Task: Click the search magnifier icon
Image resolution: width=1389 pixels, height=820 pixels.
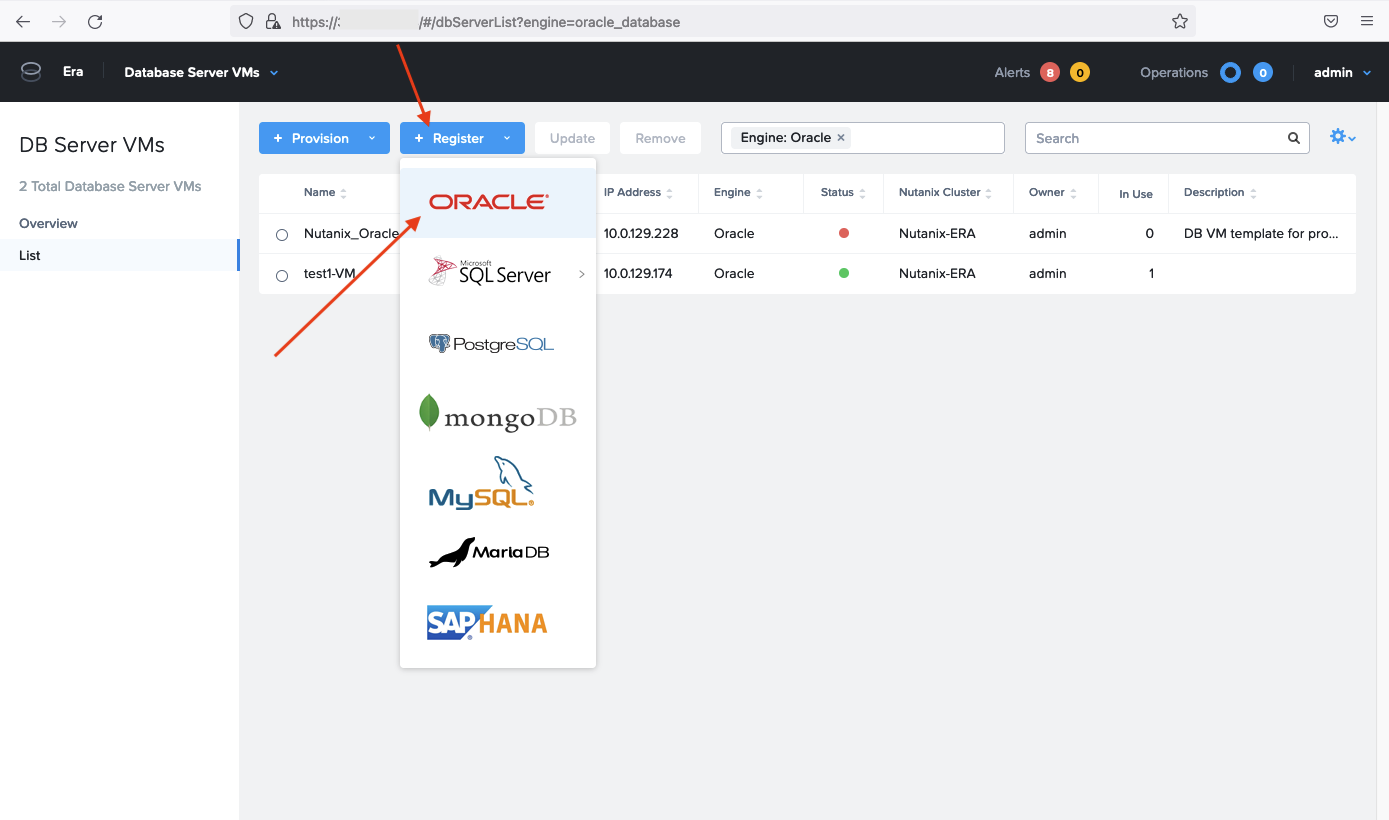Action: [x=1293, y=138]
